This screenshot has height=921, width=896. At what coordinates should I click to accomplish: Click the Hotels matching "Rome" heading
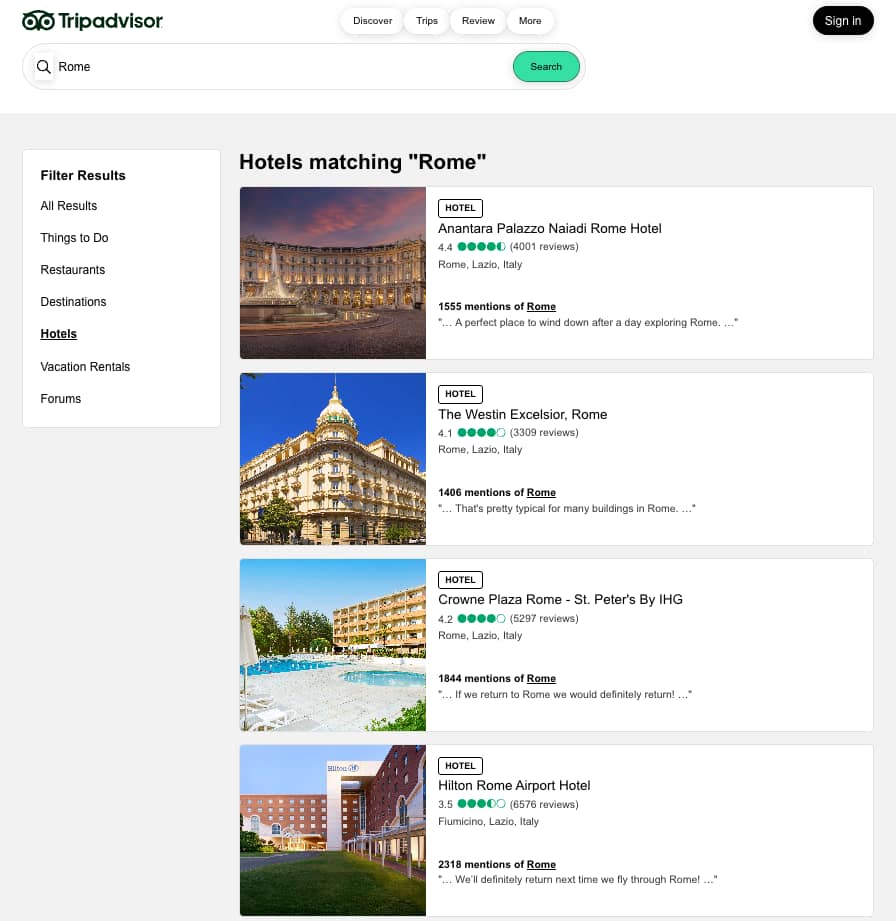tap(363, 162)
